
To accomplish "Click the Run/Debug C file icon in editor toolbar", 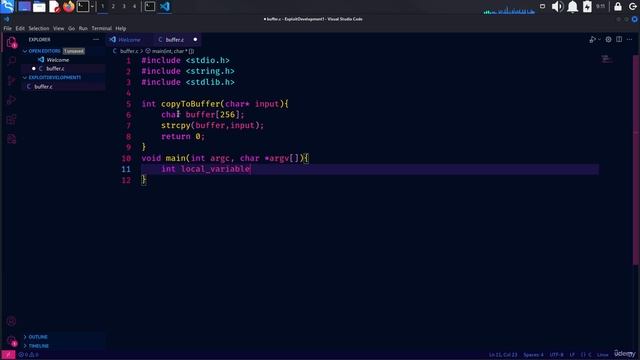I will tap(592, 40).
